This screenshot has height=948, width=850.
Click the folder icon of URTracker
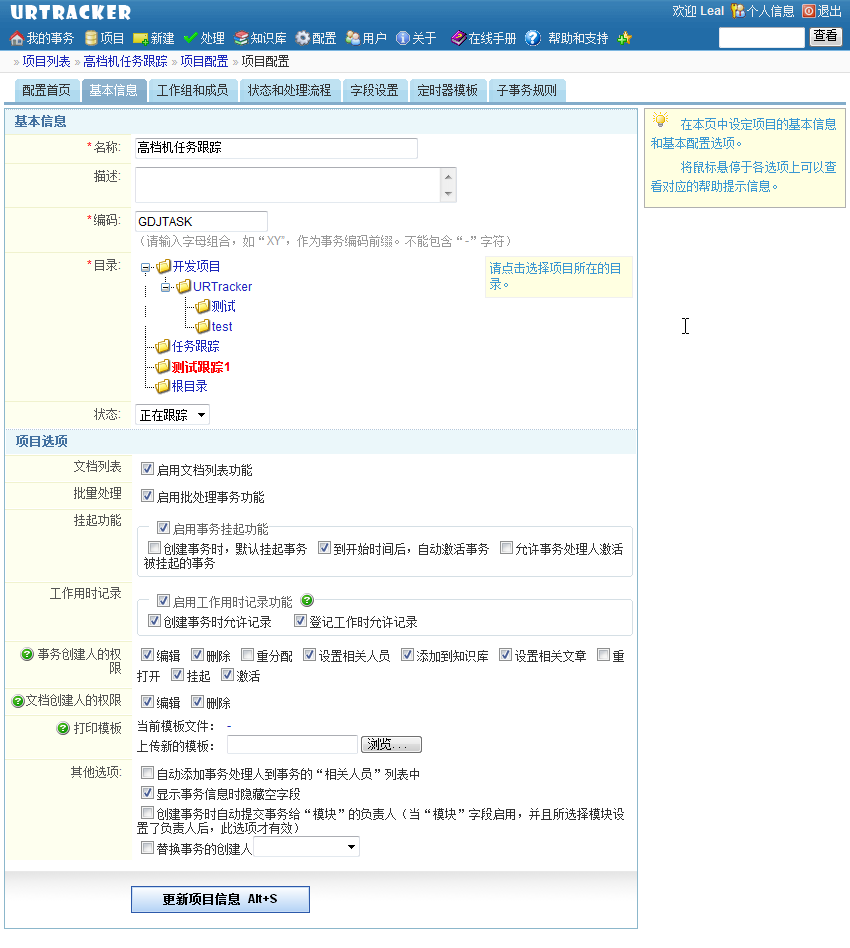click(x=184, y=286)
